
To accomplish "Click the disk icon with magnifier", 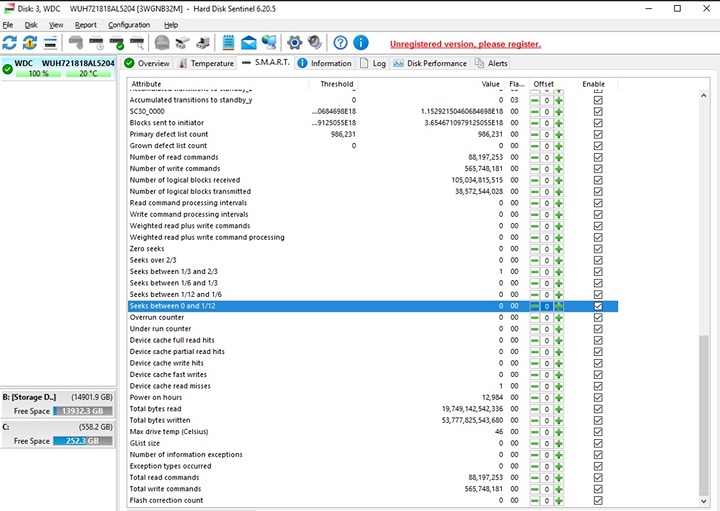I will click(137, 43).
